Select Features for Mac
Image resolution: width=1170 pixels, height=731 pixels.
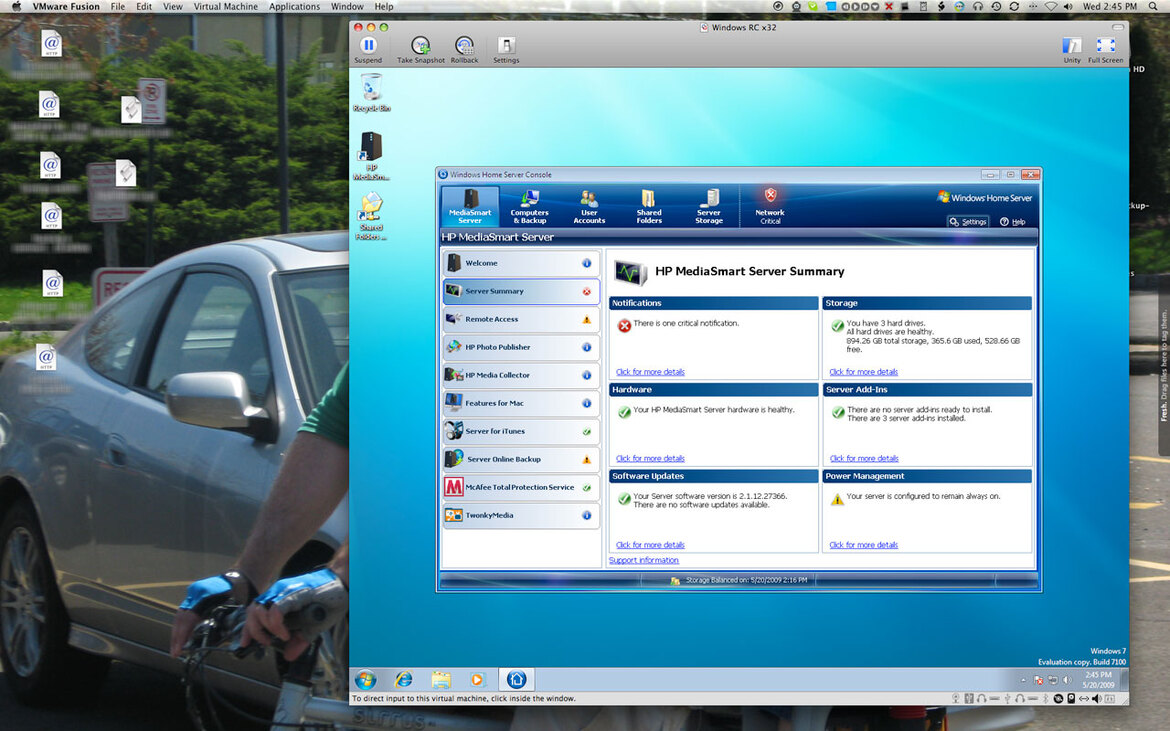pyautogui.click(x=521, y=403)
